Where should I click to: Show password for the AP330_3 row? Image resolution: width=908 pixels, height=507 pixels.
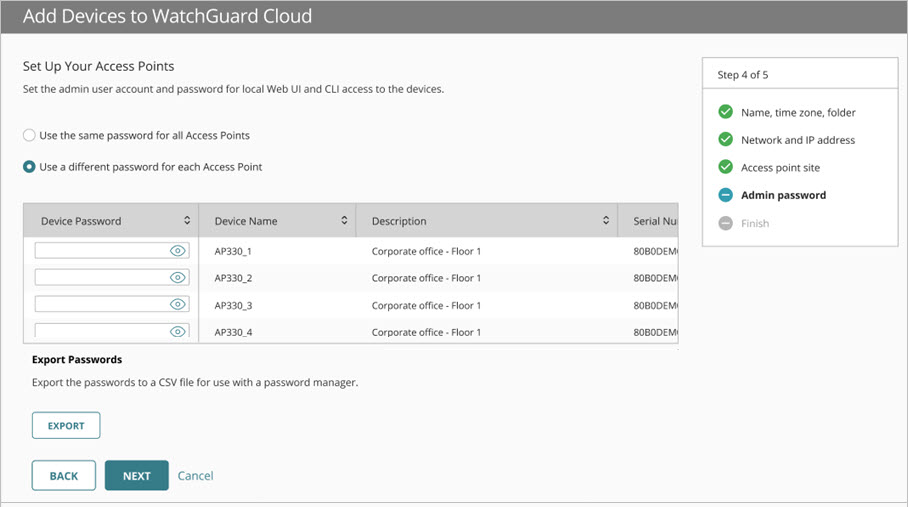point(178,304)
